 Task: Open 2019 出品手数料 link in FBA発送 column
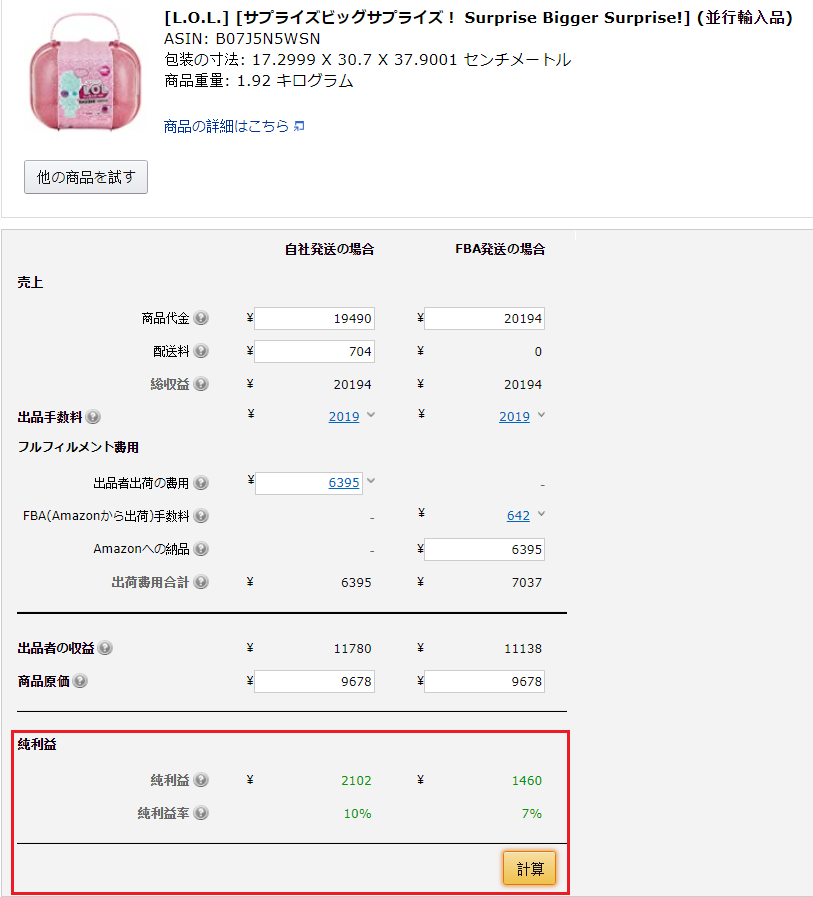[x=514, y=416]
